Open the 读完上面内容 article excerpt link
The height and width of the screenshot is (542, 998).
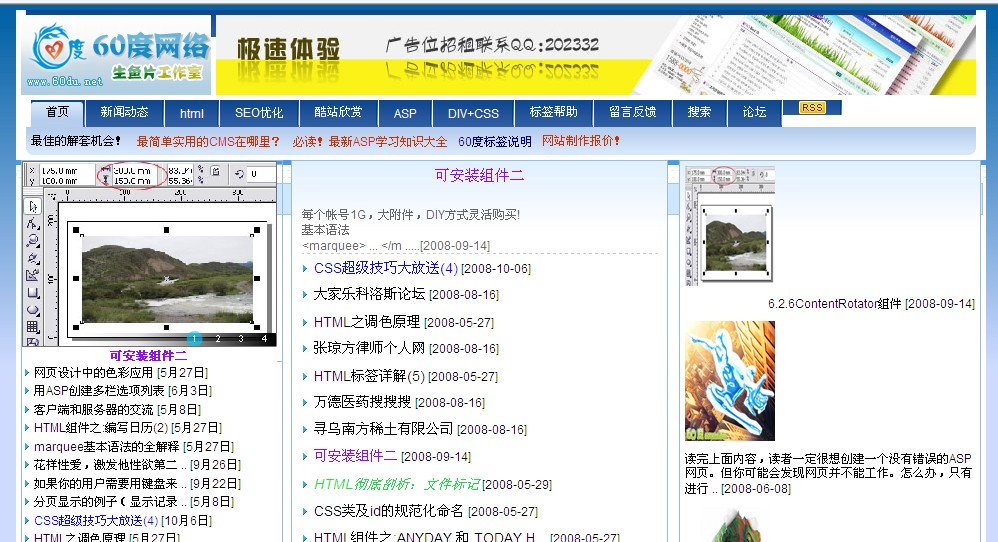[828, 473]
